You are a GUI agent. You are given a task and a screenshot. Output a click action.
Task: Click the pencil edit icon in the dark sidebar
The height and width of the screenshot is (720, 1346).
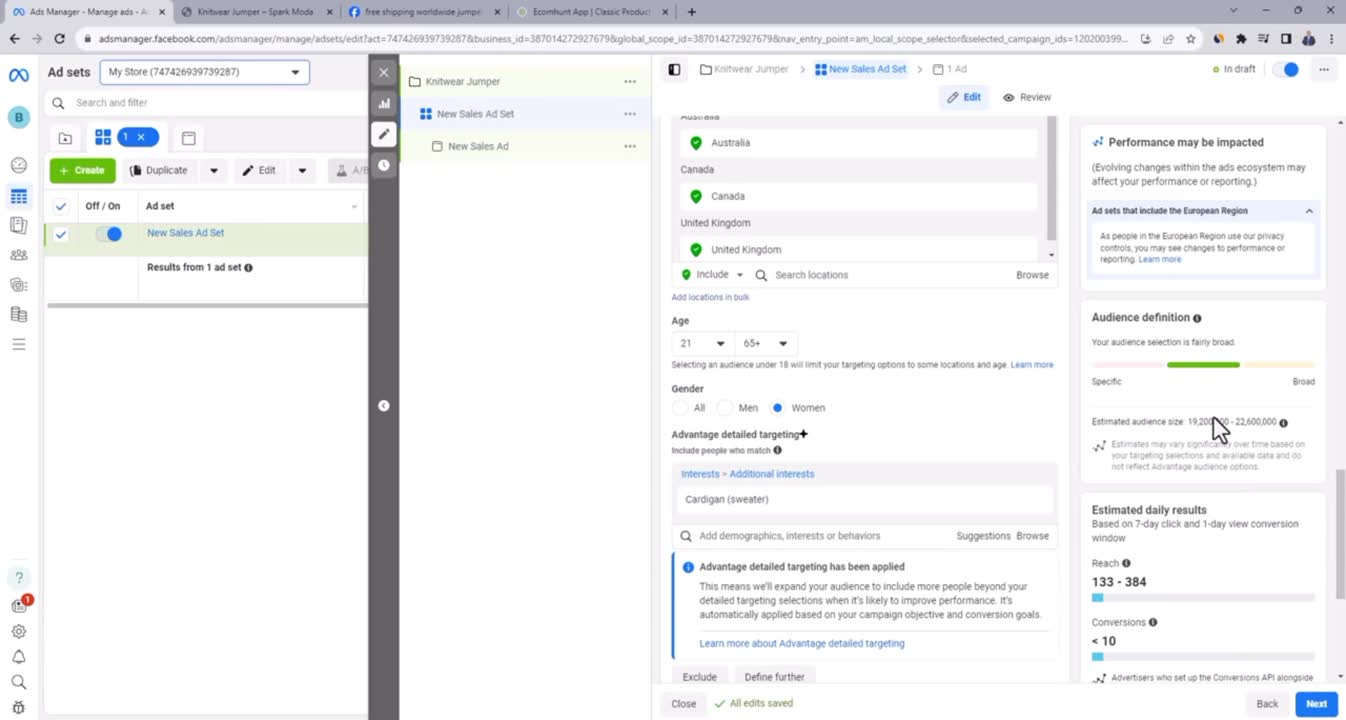pos(384,134)
